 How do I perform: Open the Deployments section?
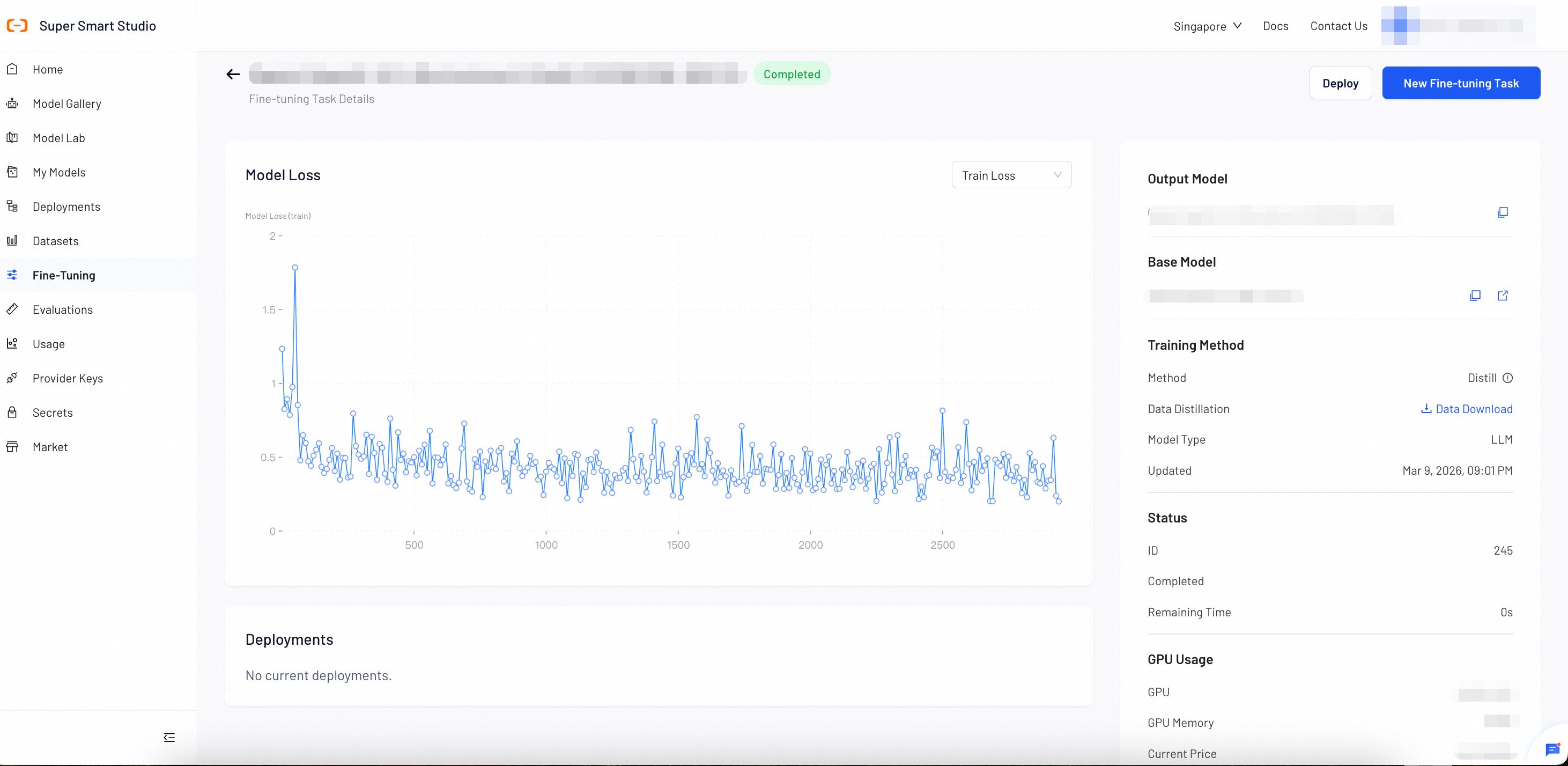point(66,207)
